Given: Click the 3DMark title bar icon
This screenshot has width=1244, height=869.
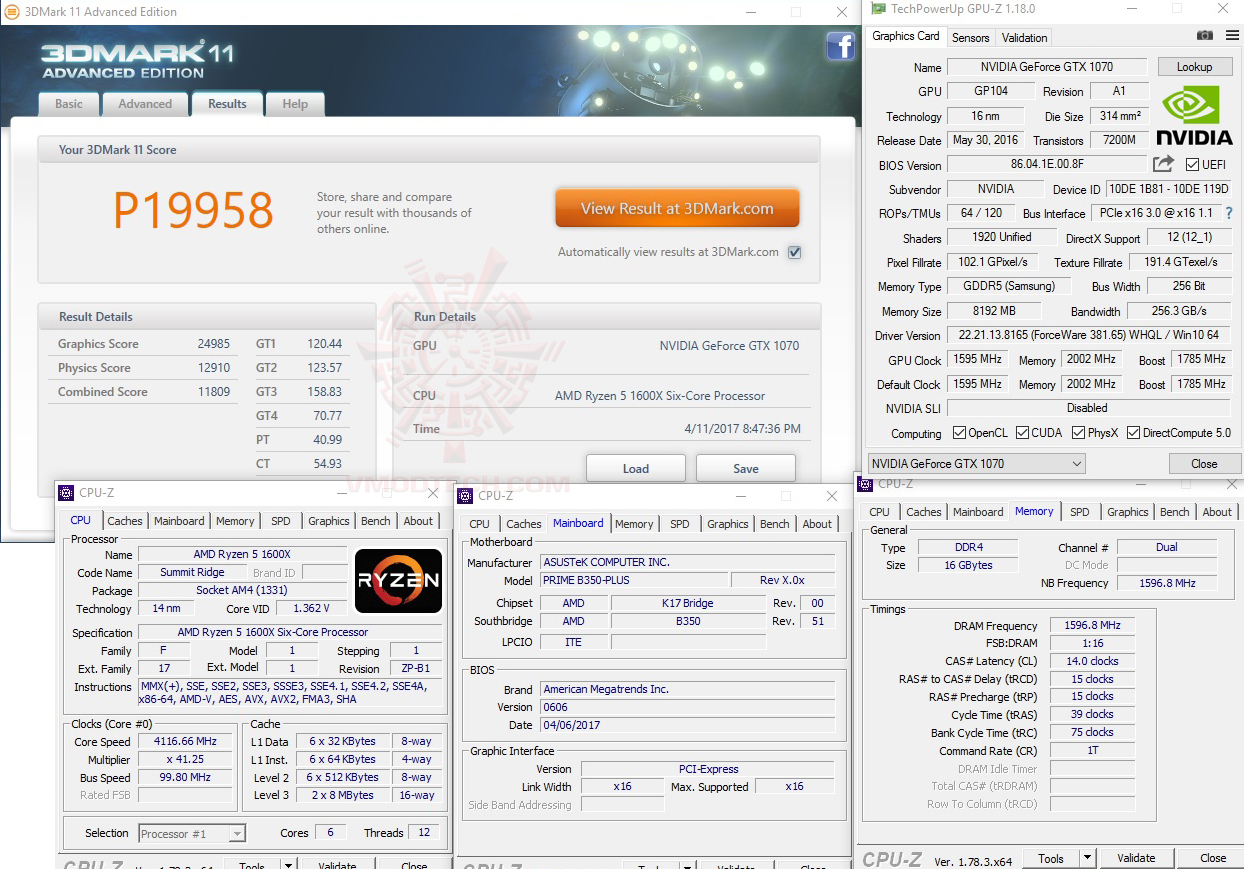Looking at the screenshot, I should tap(10, 11).
